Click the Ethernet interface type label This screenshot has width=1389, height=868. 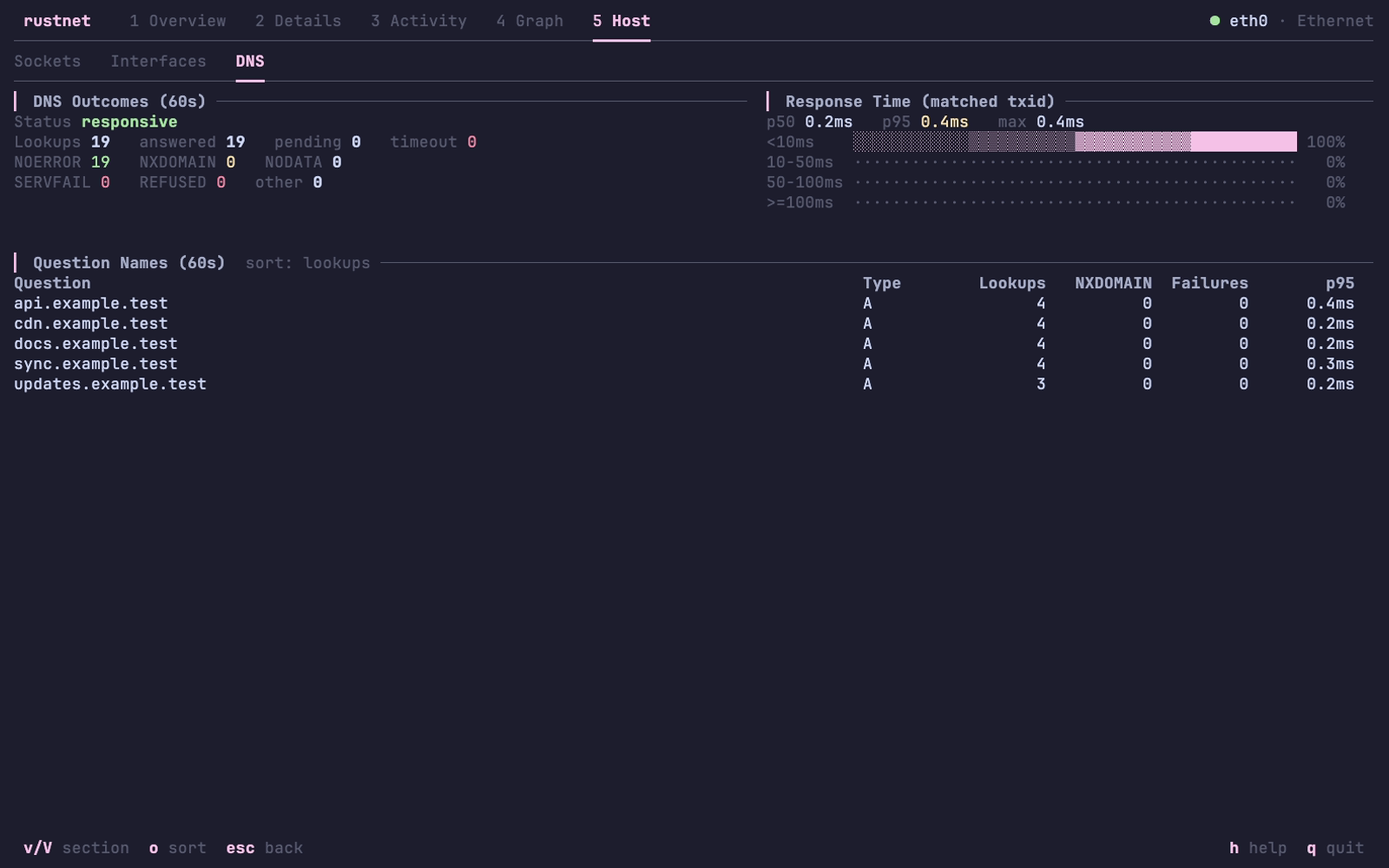(x=1335, y=21)
